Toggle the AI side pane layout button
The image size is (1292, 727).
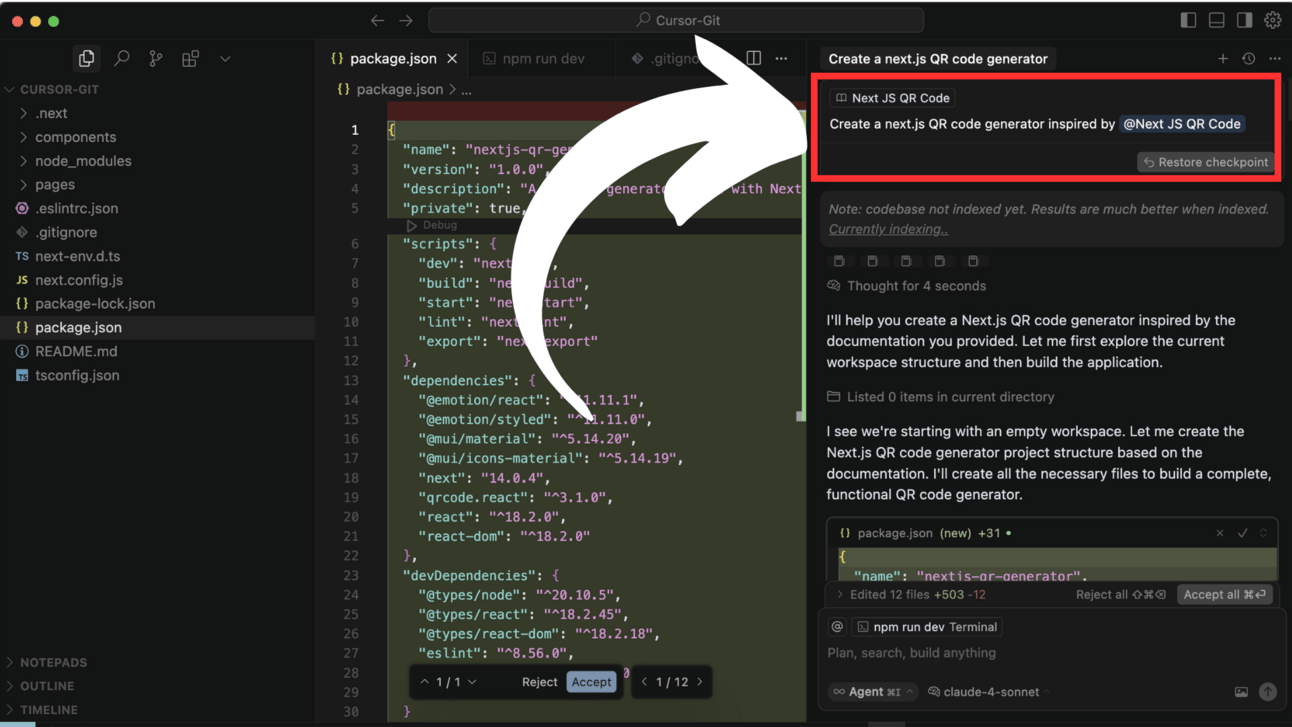tap(1244, 20)
